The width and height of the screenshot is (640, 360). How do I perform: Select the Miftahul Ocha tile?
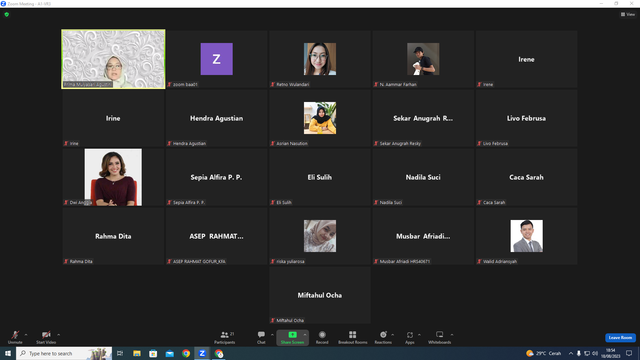tap(320, 295)
